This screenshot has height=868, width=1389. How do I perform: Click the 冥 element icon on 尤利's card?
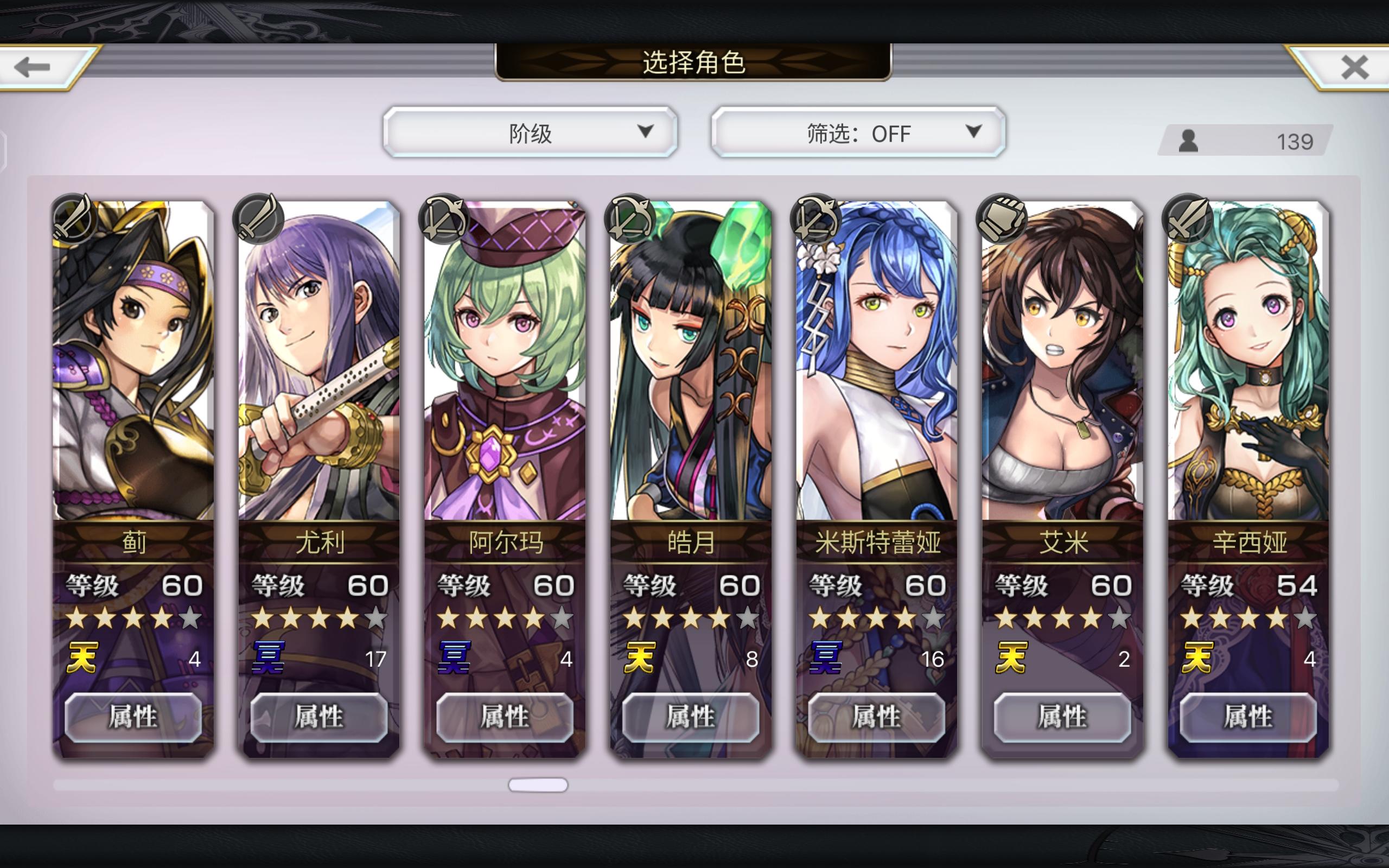click(x=268, y=658)
